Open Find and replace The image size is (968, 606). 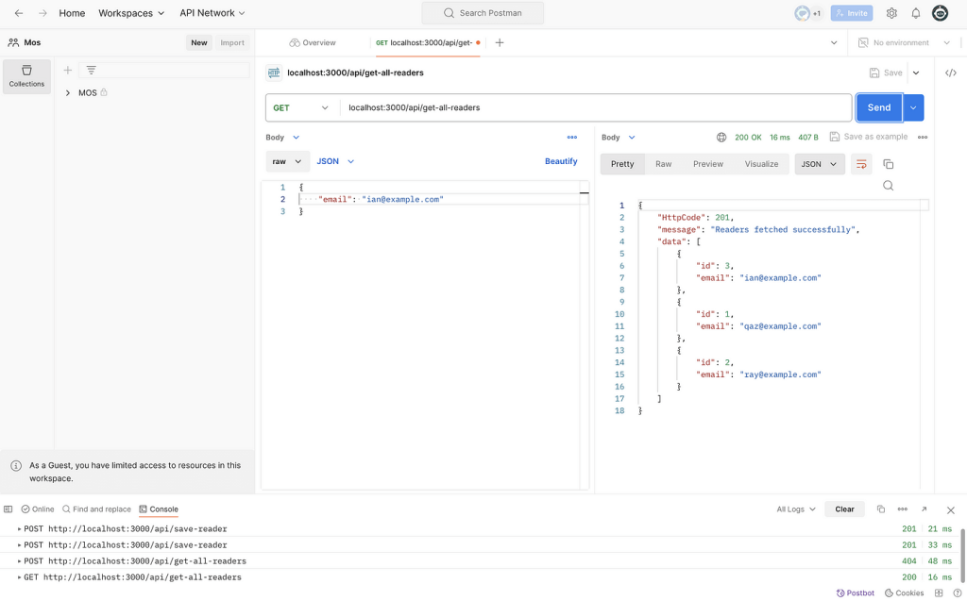pyautogui.click(x=96, y=509)
